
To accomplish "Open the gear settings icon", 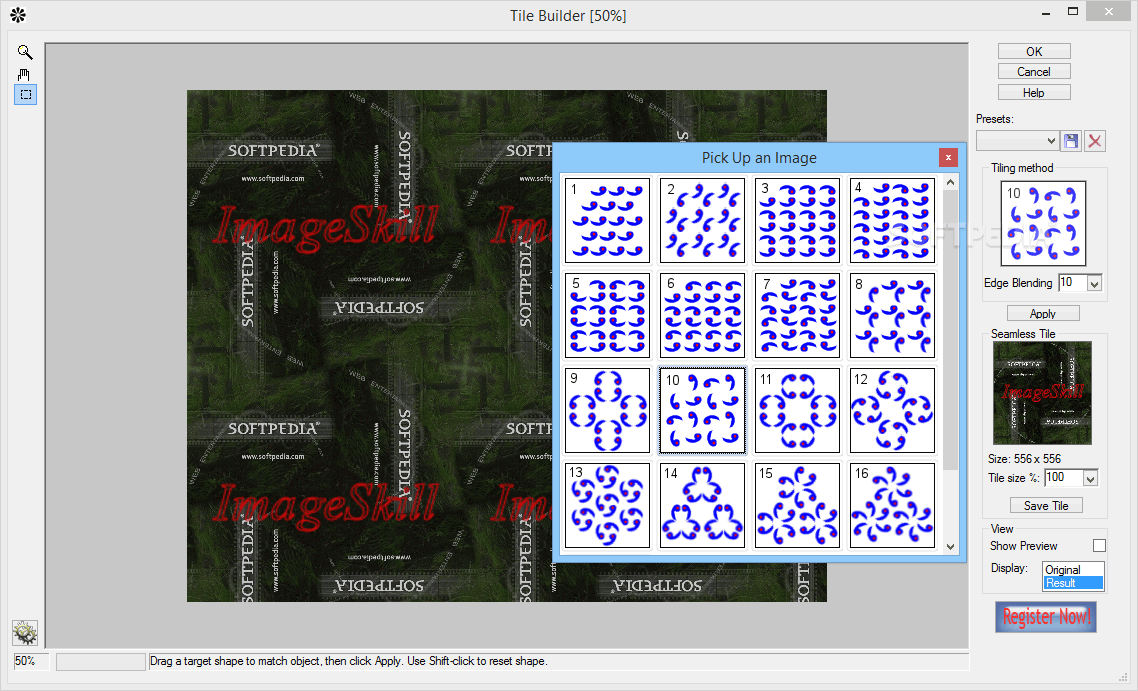I will pos(25,633).
